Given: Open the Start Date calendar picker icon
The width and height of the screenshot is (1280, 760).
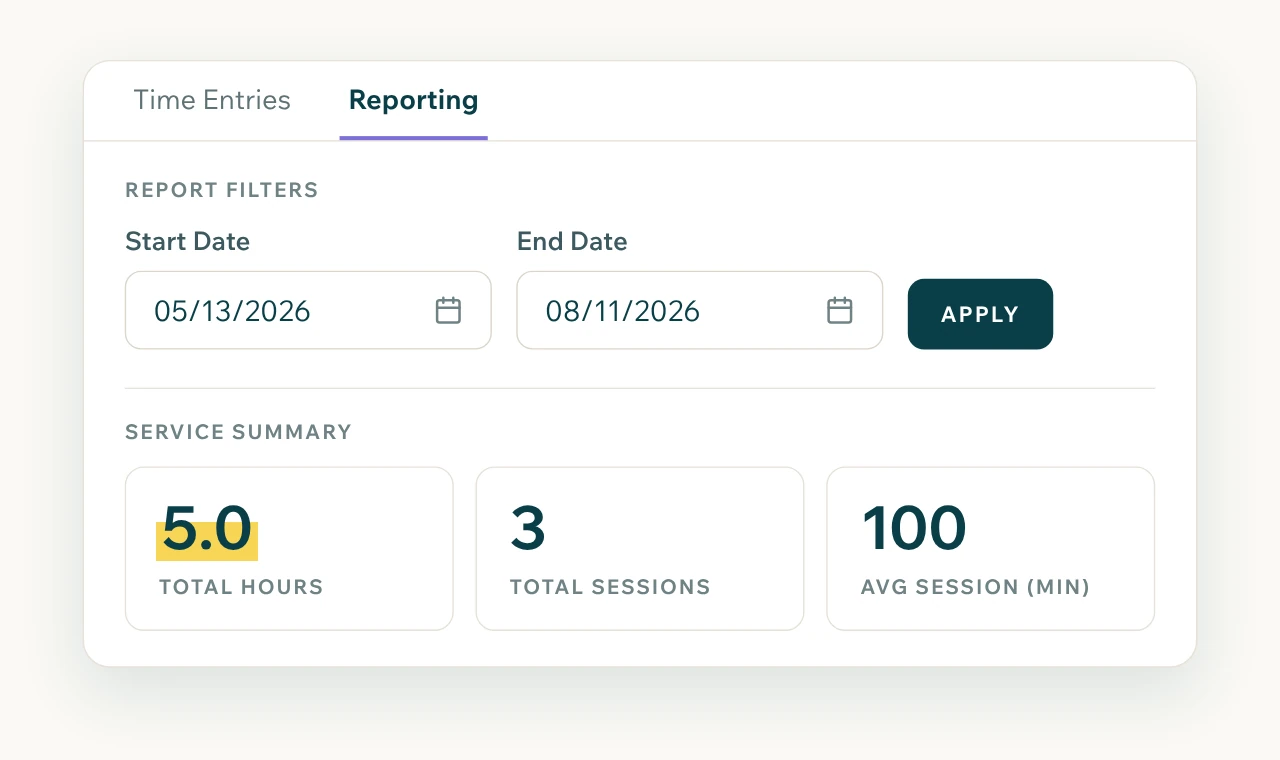Looking at the screenshot, I should [448, 311].
